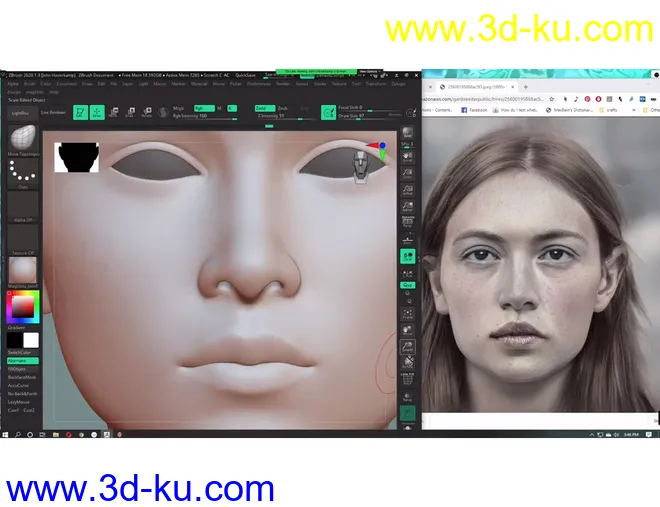This screenshot has height=507, width=660.
Task: Open the Preferences menu
Action: (x=259, y=84)
